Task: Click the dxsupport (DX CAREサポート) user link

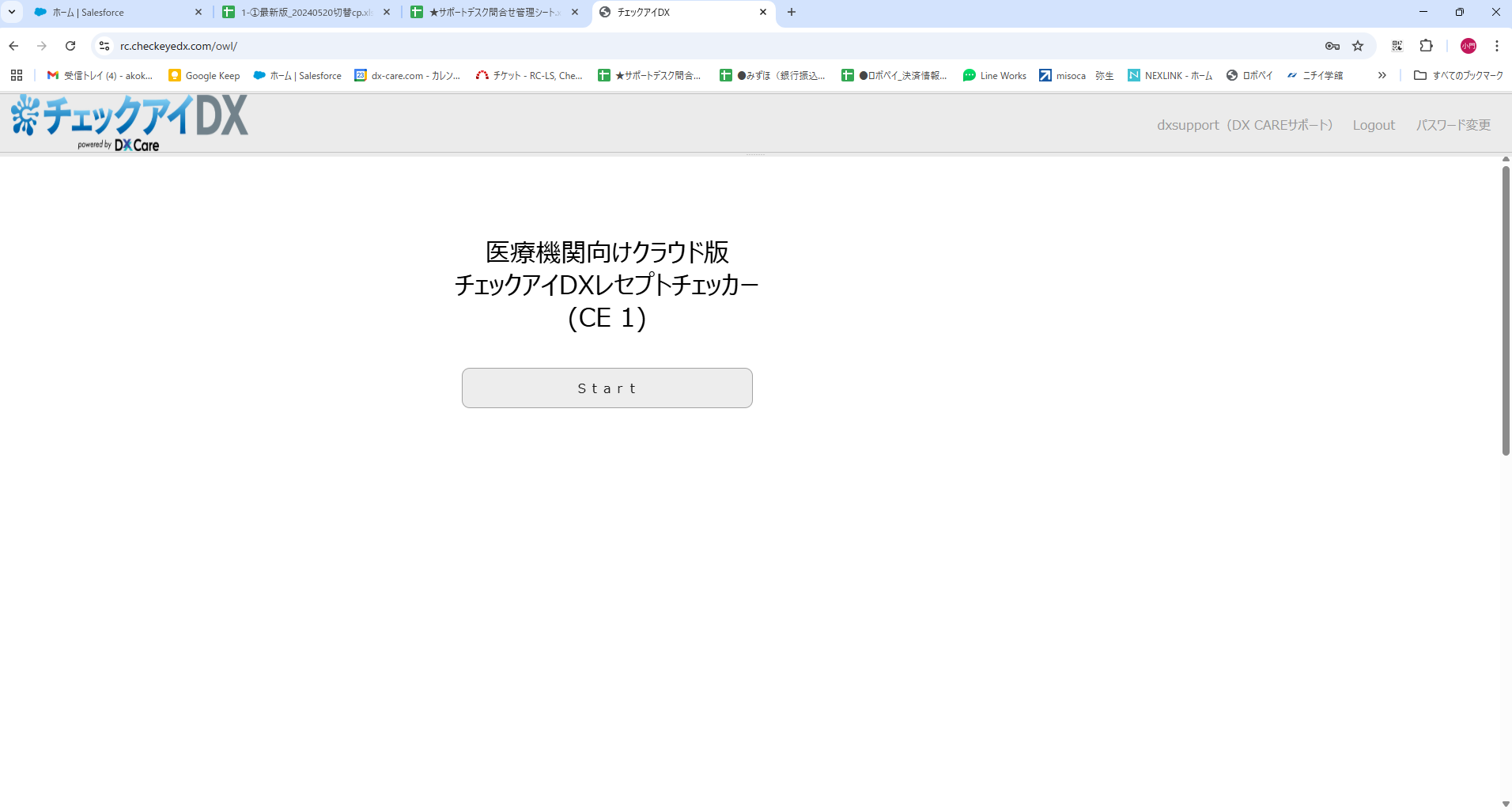Action: click(x=1245, y=125)
